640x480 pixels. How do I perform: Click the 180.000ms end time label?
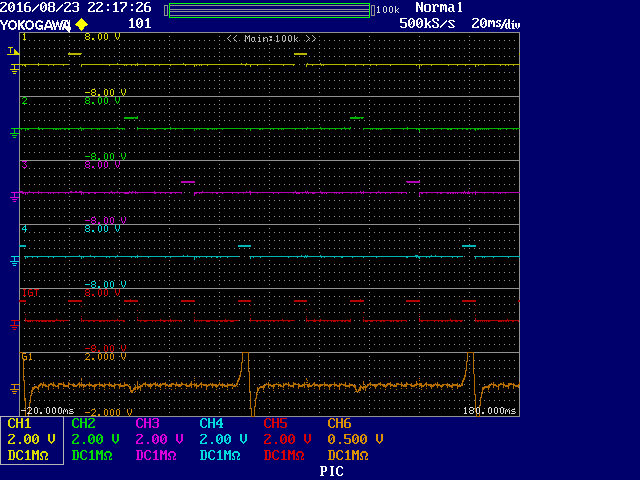(489, 411)
